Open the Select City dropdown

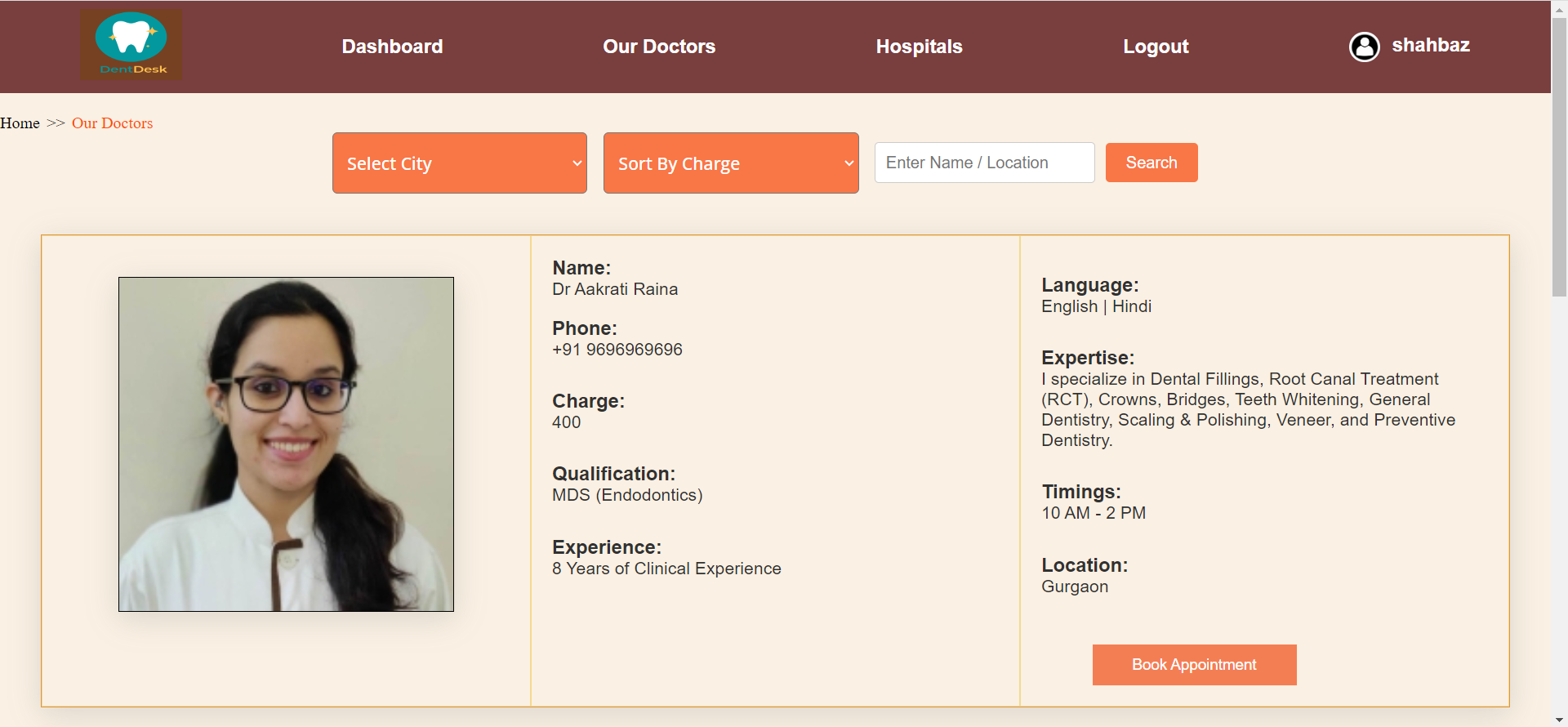point(459,163)
